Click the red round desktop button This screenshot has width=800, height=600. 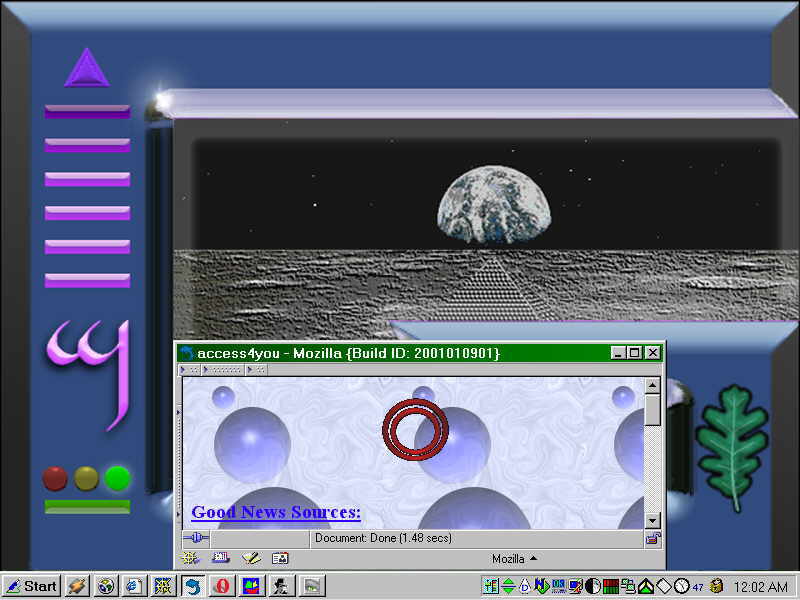55,478
